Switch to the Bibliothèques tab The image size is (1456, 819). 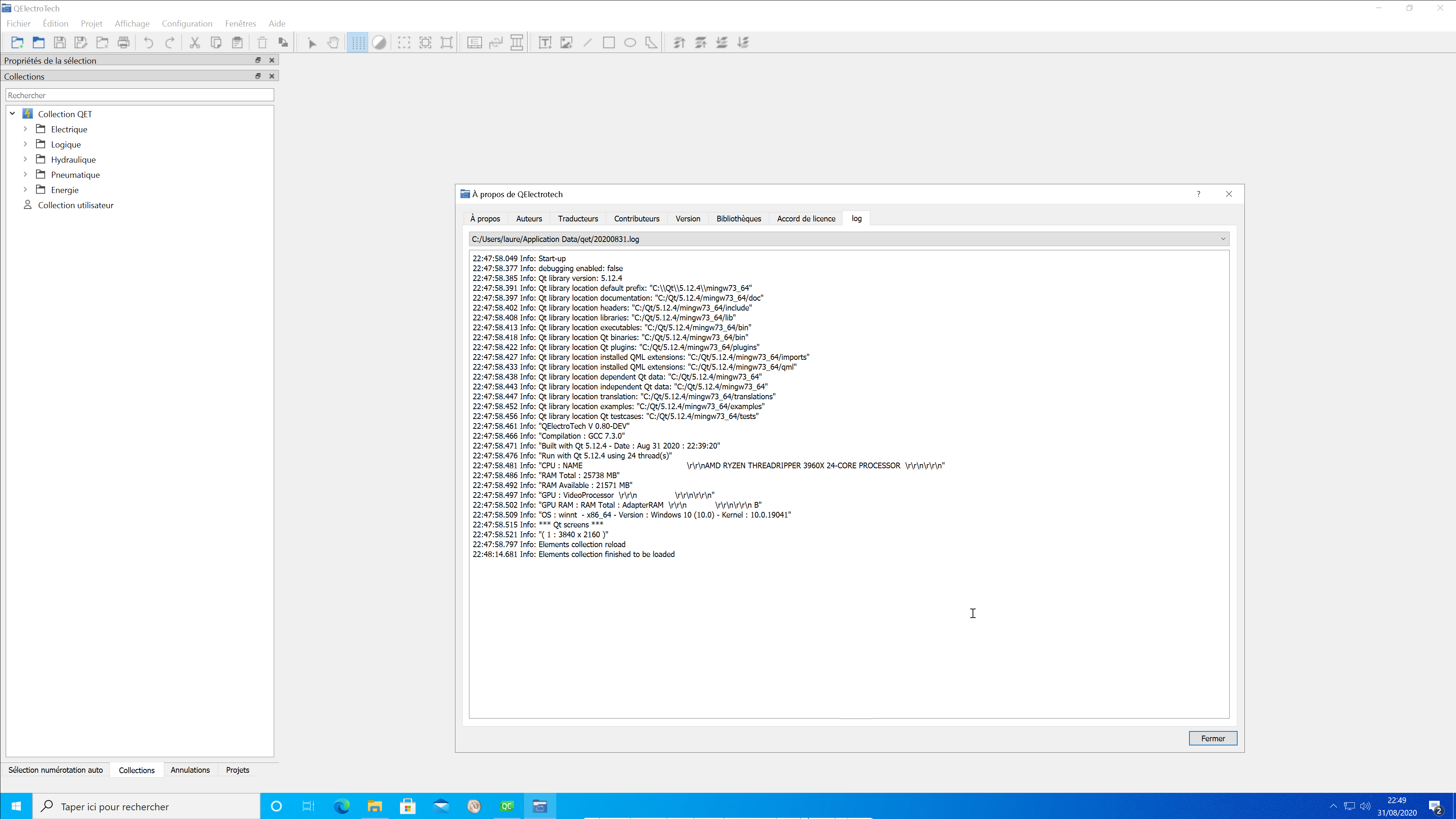[x=738, y=219]
